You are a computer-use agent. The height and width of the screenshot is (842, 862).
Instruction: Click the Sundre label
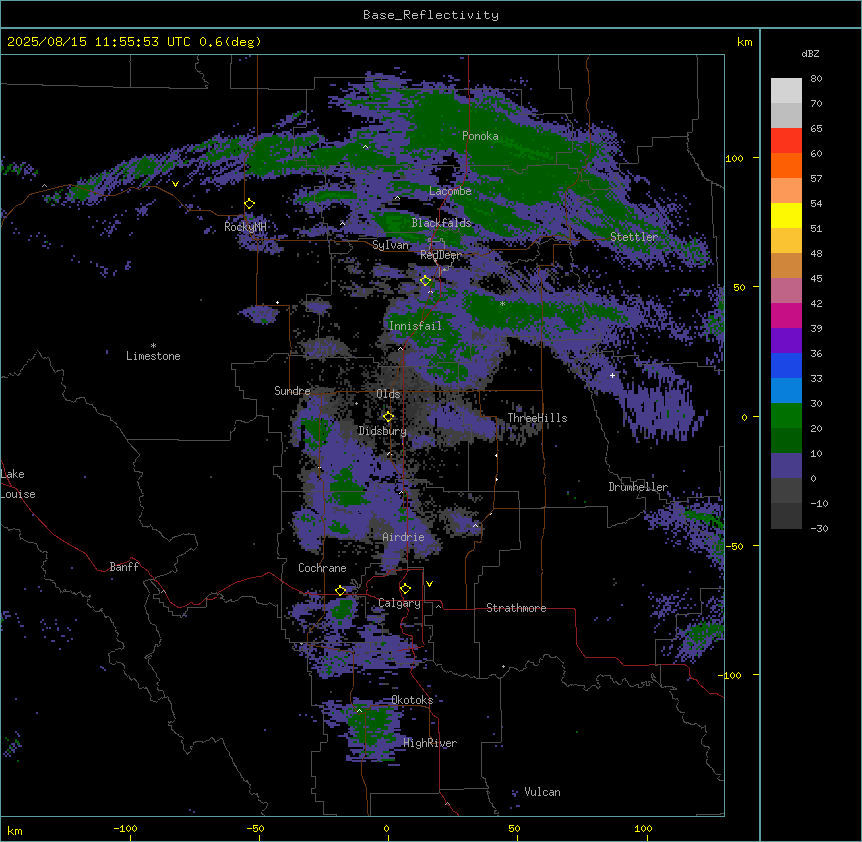click(292, 391)
